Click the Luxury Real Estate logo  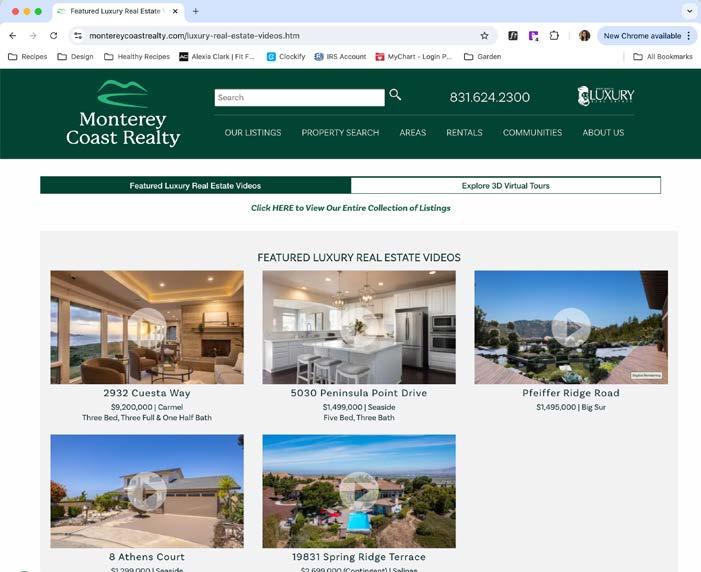click(x=606, y=96)
